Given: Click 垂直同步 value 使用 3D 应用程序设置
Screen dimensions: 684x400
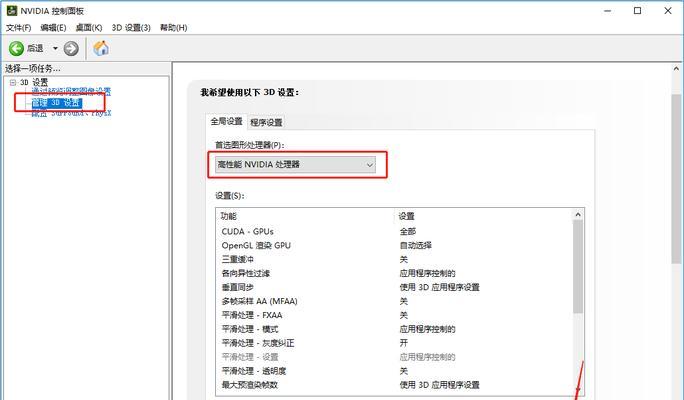Looking at the screenshot, I should coord(440,287).
